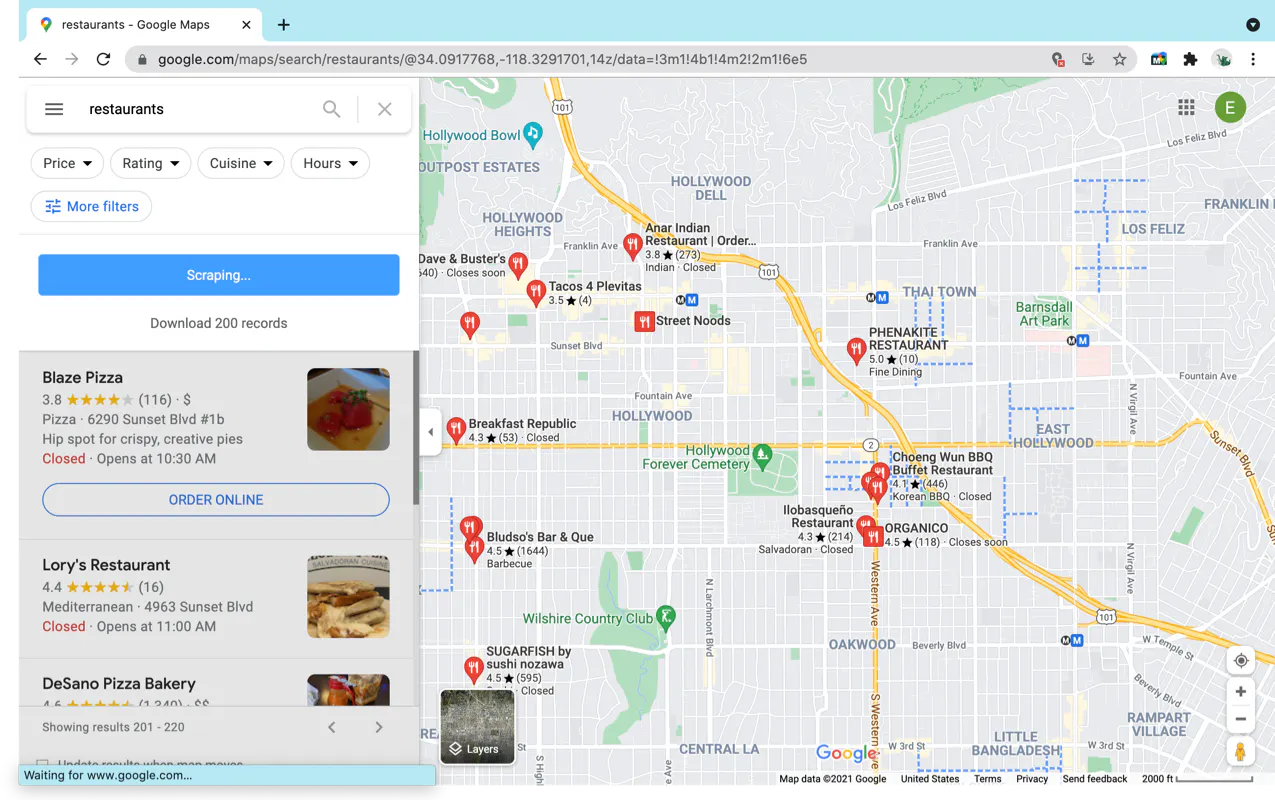Show your location on the map
Image resolution: width=1275 pixels, height=800 pixels.
pyautogui.click(x=1240, y=661)
